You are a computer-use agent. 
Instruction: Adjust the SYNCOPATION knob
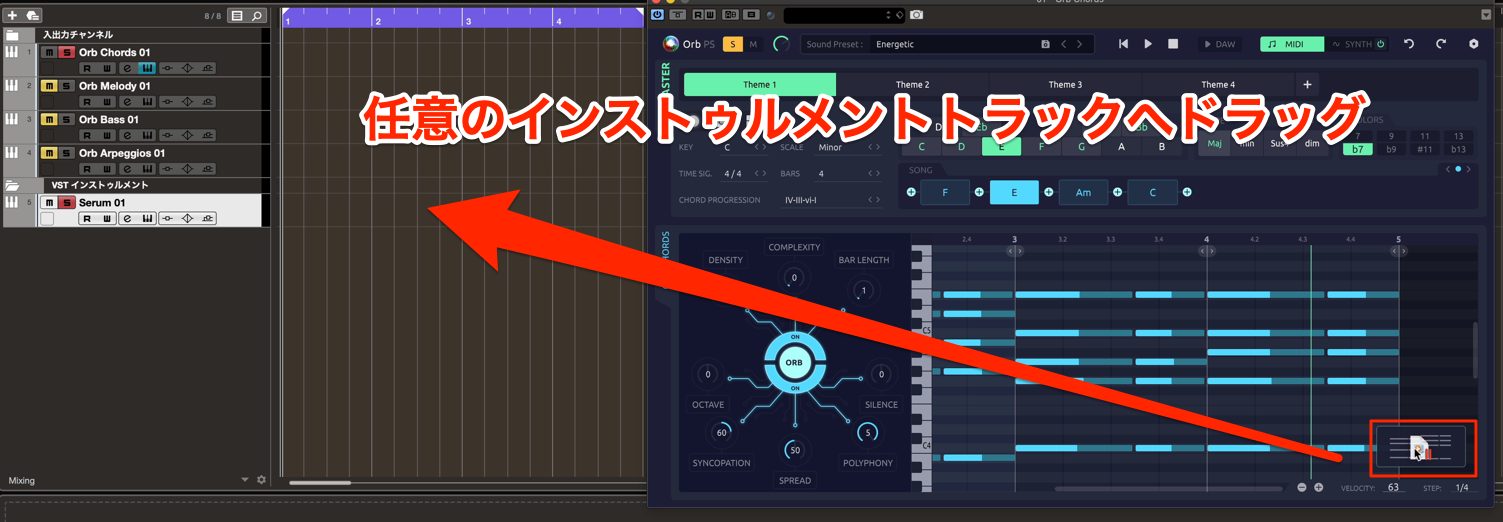721,433
